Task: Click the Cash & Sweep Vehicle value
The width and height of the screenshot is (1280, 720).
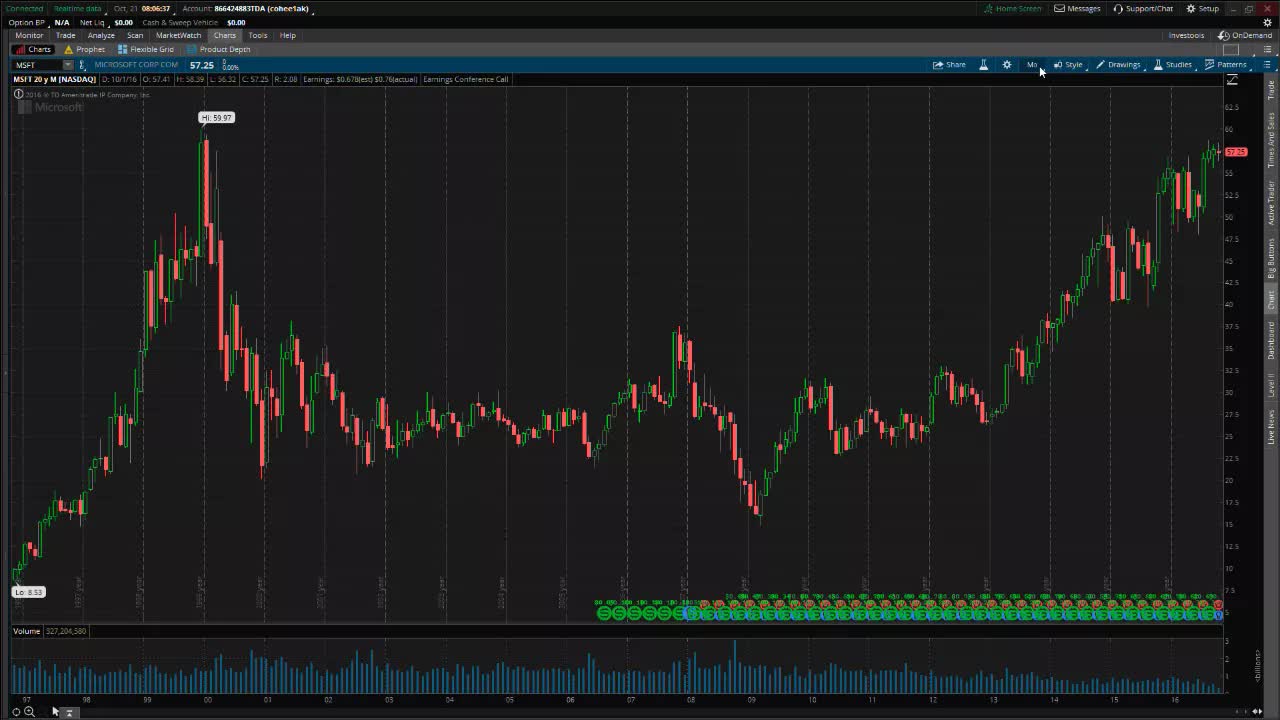Action: pos(236,22)
